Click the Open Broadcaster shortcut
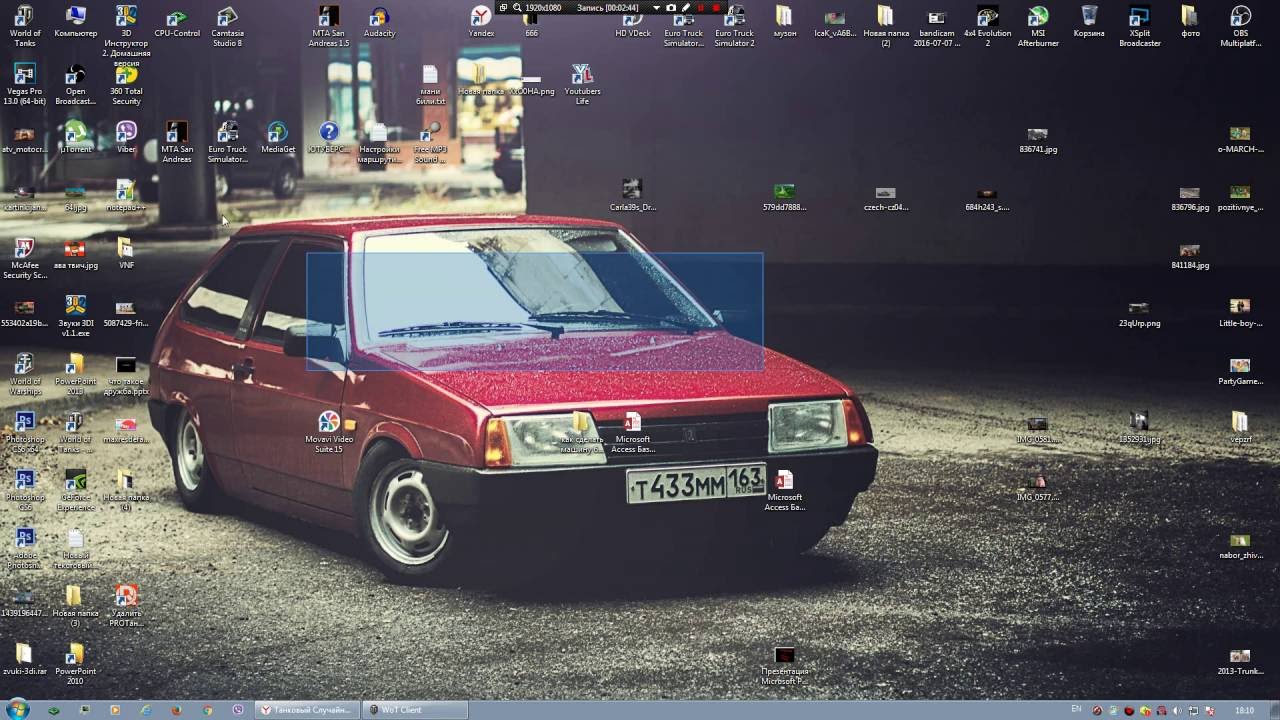The image size is (1280, 720). [76, 85]
